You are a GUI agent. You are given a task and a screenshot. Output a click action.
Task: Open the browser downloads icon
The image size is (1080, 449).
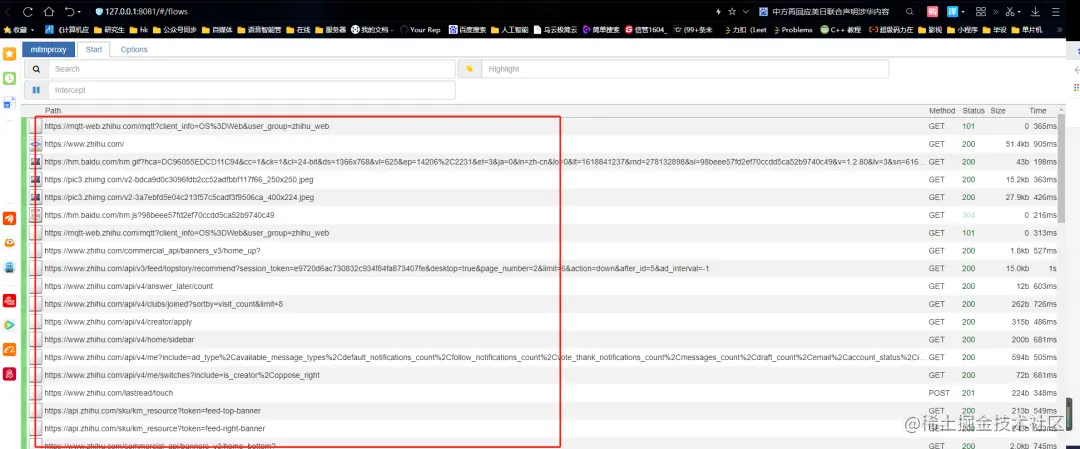(x=1035, y=12)
